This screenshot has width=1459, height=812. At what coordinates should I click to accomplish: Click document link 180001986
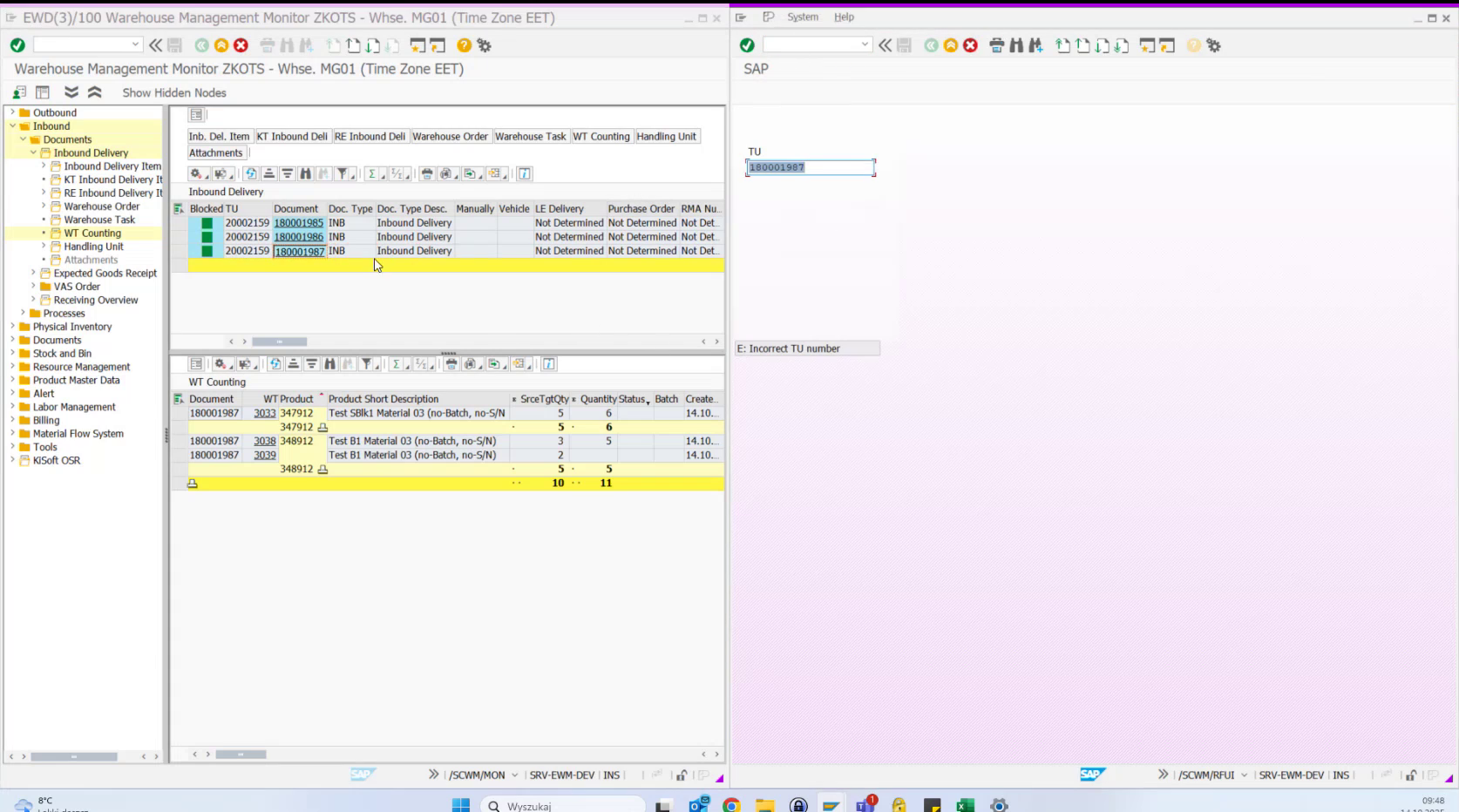pyautogui.click(x=299, y=236)
